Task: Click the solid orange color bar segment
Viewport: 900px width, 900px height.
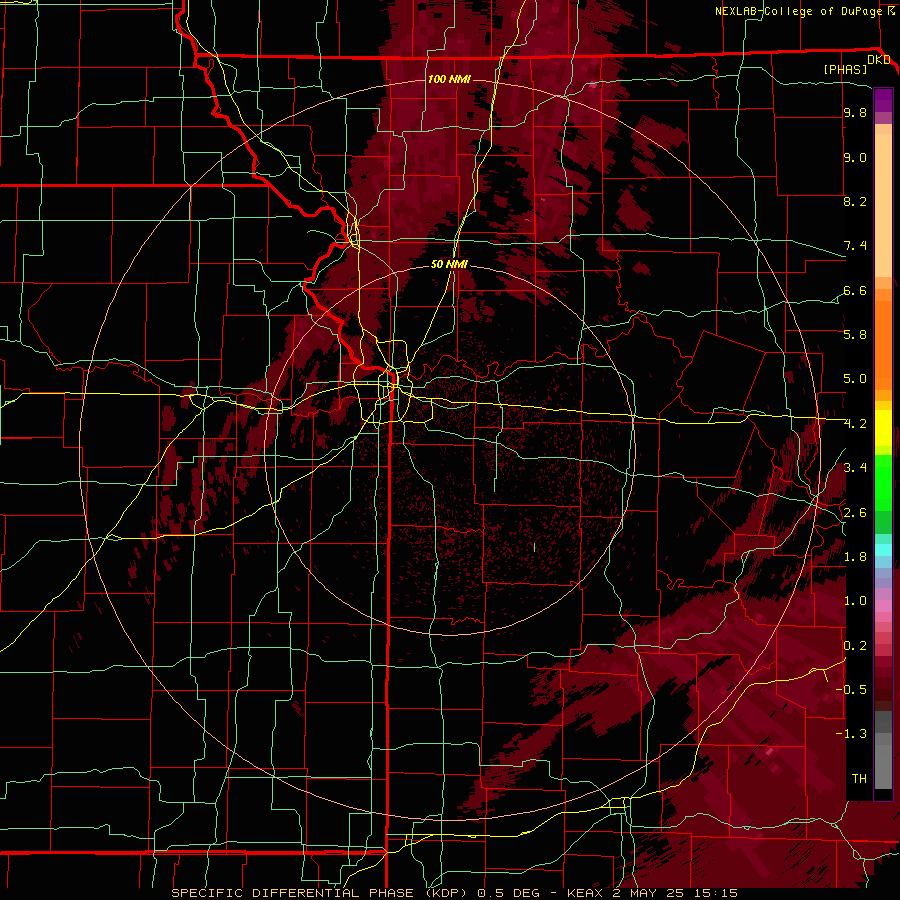Action: (883, 344)
